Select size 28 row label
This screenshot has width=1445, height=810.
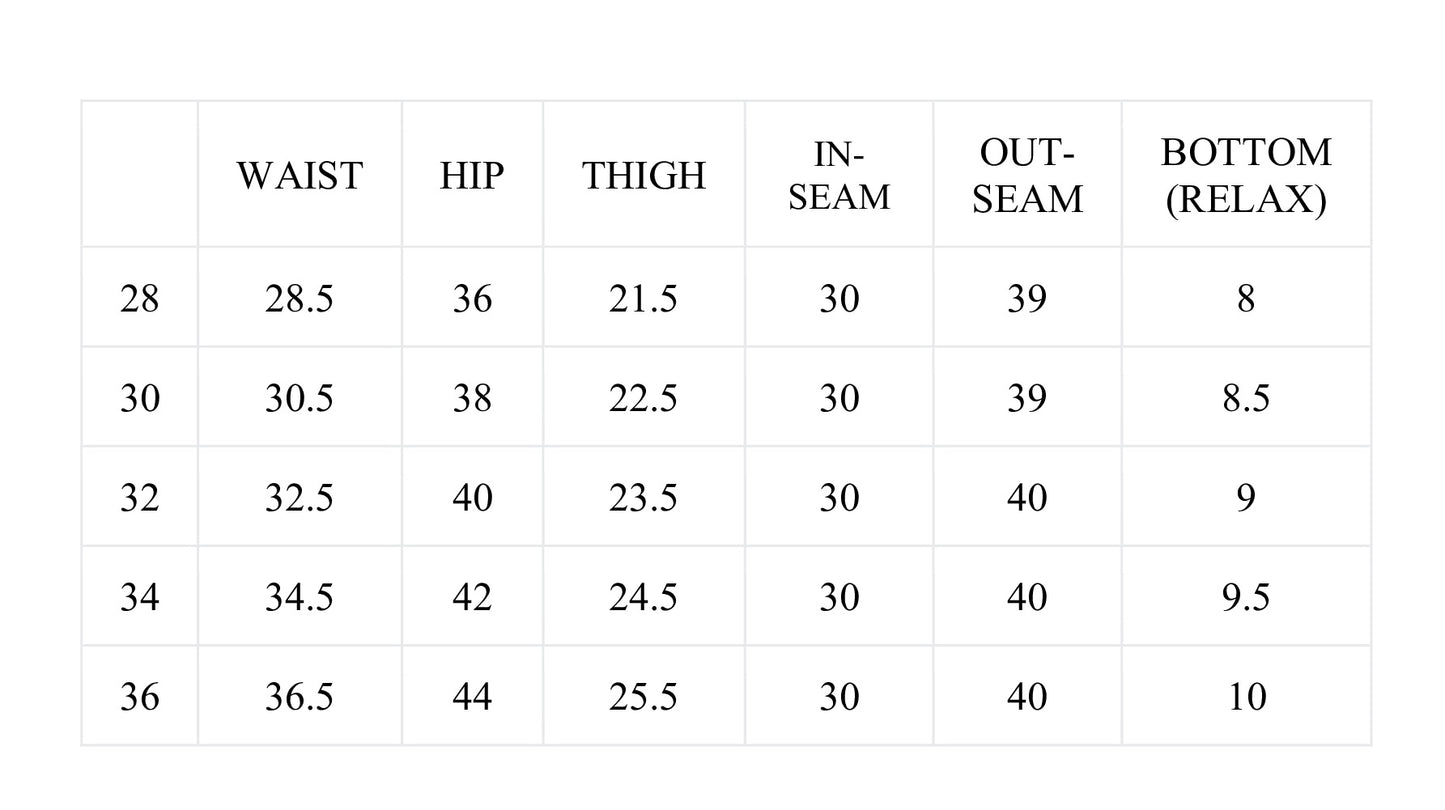(139, 299)
